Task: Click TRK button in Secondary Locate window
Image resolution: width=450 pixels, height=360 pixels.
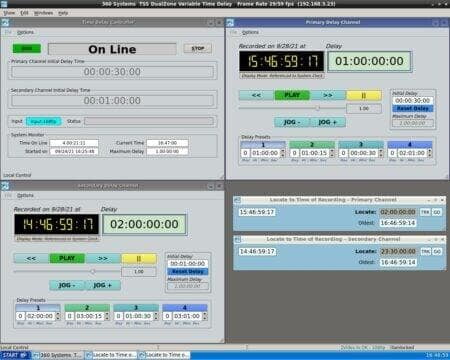Action: click(425, 251)
